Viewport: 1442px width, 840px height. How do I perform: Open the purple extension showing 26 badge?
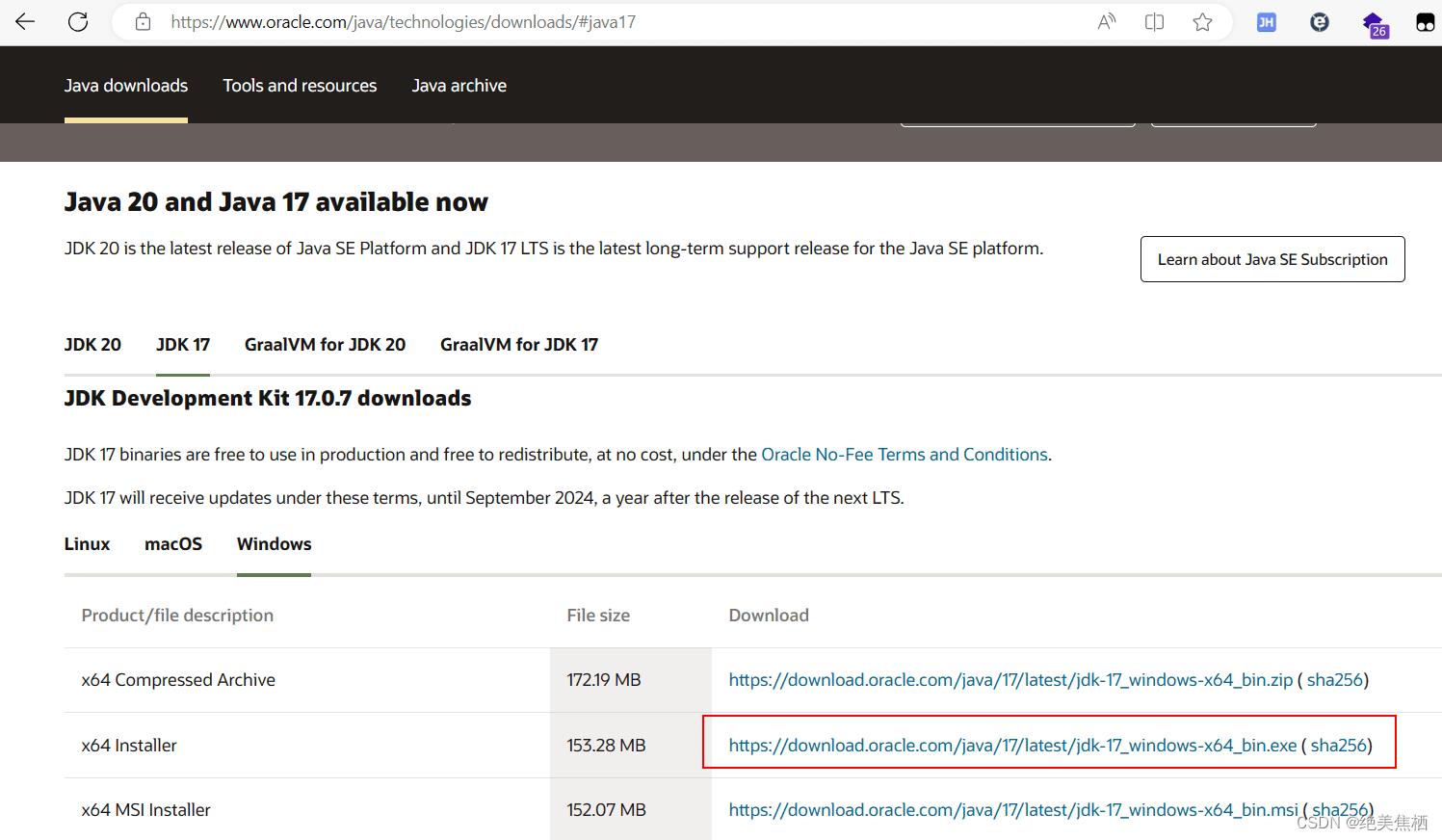[x=1375, y=24]
